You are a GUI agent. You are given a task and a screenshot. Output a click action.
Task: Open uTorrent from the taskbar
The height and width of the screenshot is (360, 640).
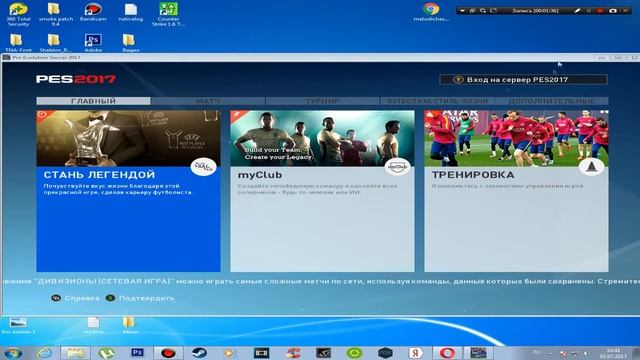(107, 353)
